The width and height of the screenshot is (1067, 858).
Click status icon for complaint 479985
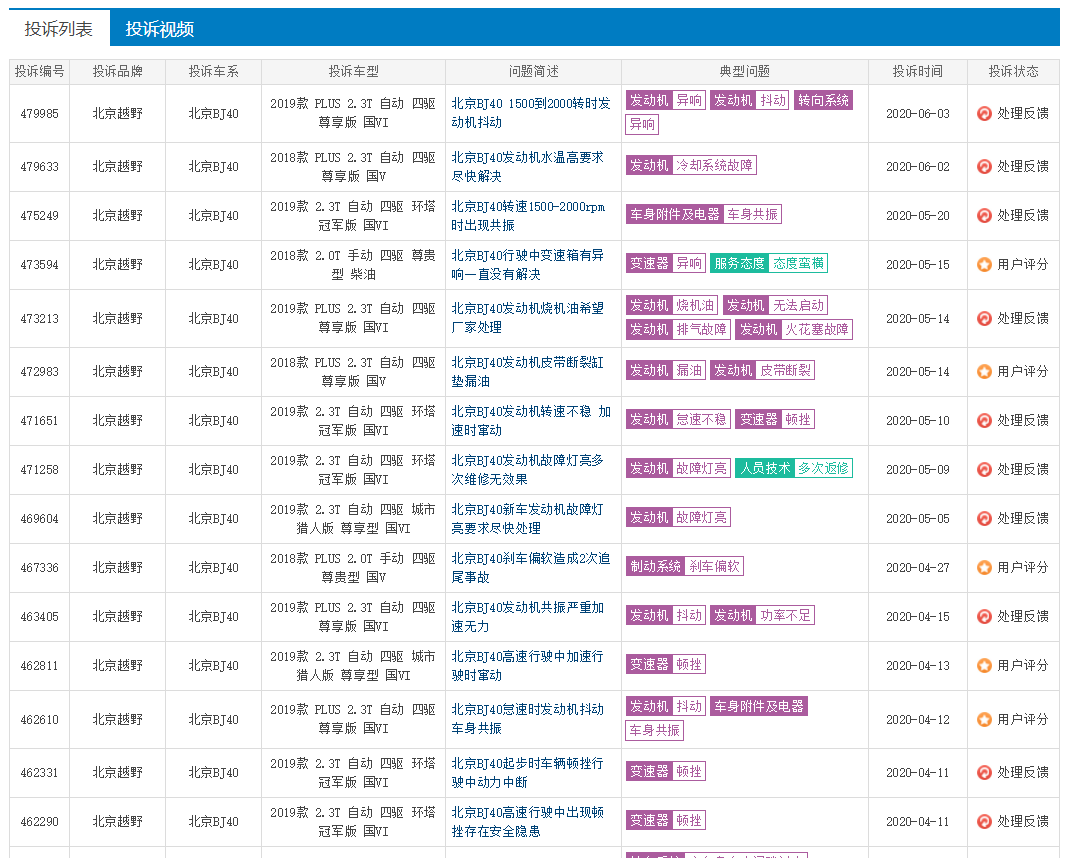coord(984,114)
